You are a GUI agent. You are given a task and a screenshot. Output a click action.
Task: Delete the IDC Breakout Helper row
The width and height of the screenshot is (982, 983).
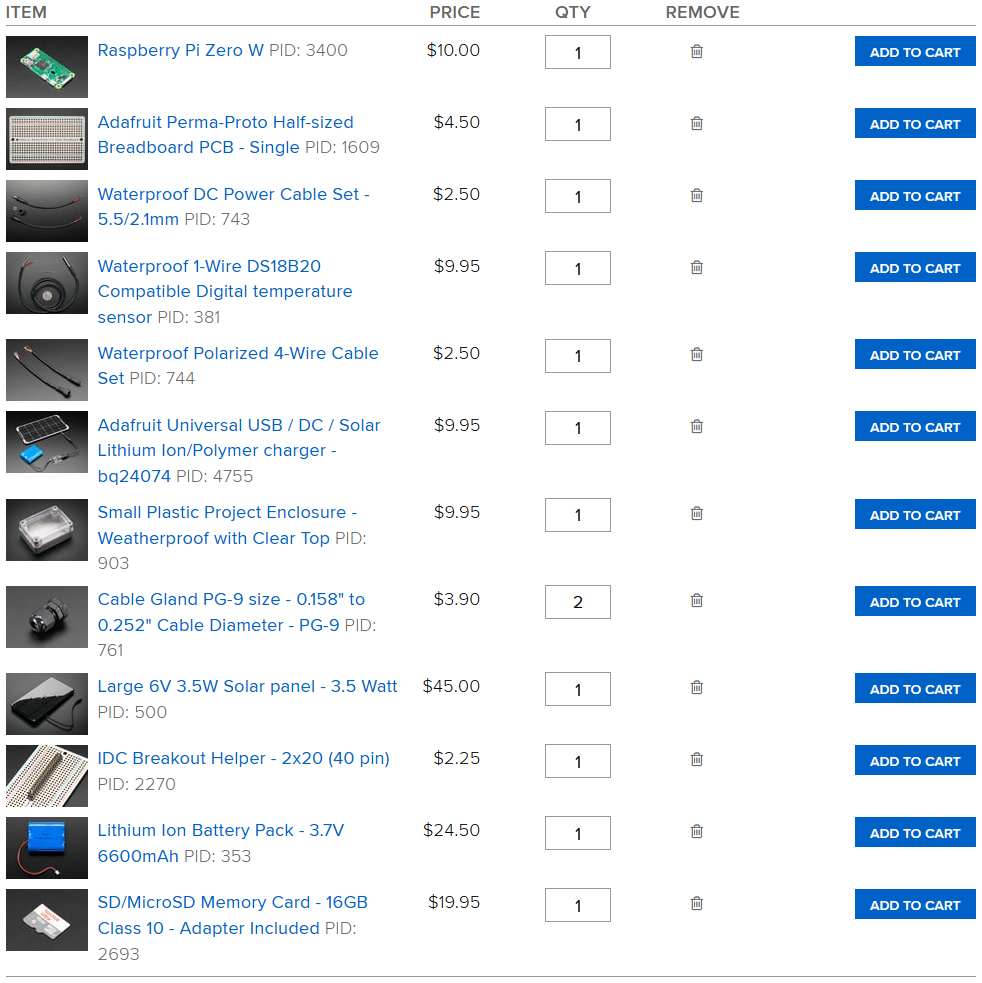(696, 760)
